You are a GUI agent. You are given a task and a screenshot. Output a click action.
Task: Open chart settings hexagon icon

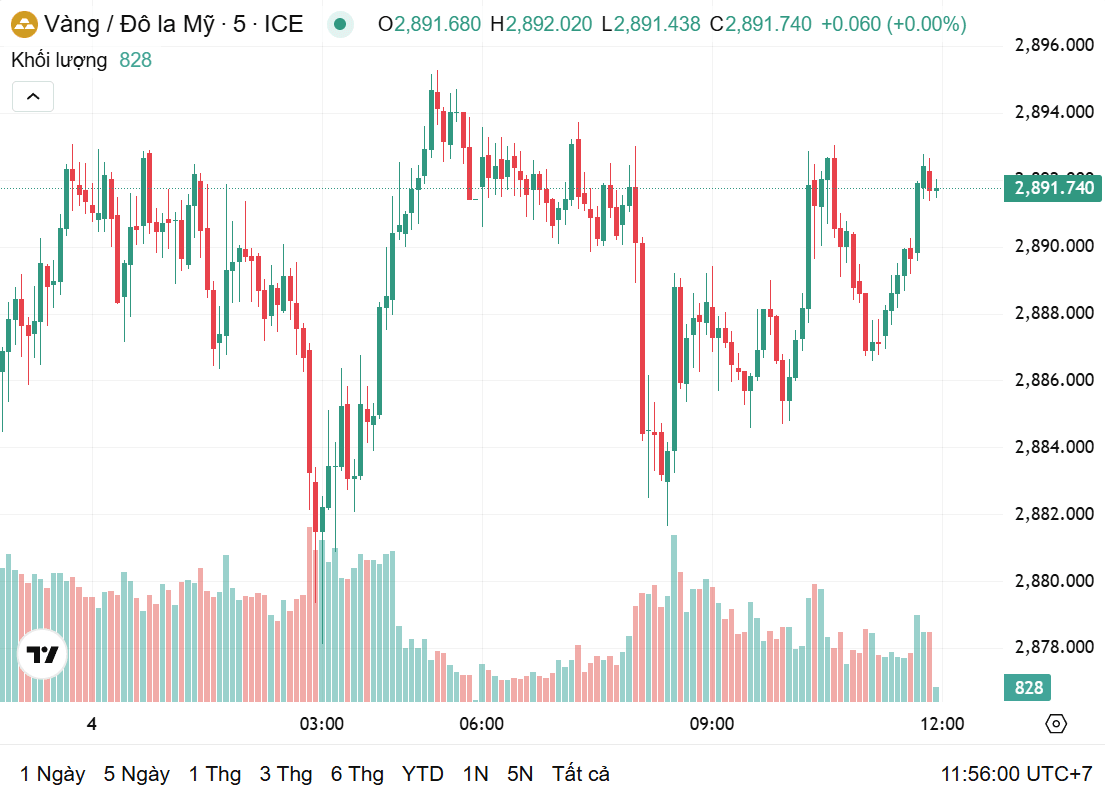point(1056,724)
